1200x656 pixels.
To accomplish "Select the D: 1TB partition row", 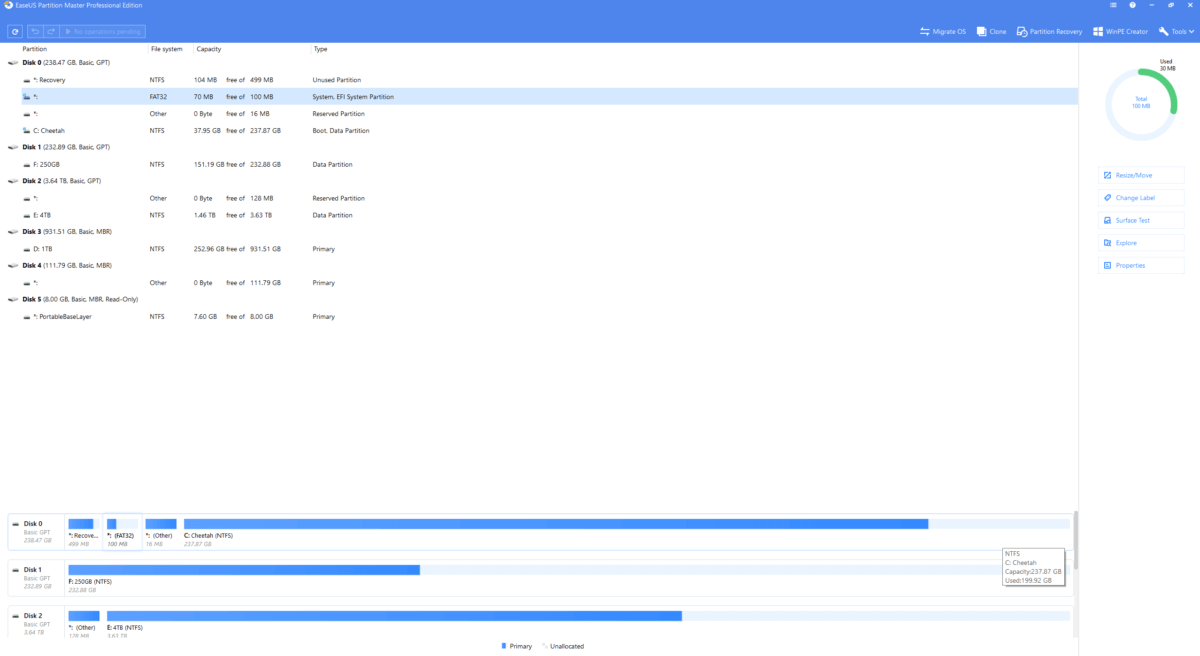I will 541,249.
